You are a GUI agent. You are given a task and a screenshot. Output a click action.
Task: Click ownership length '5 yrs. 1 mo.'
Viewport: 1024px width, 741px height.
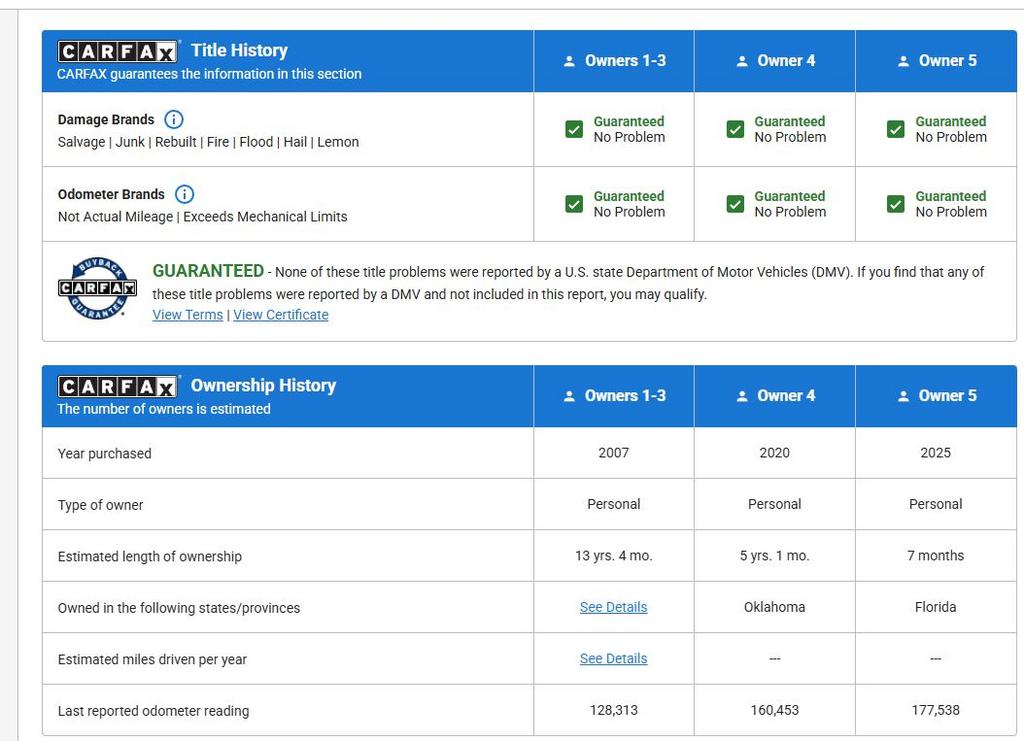(775, 556)
